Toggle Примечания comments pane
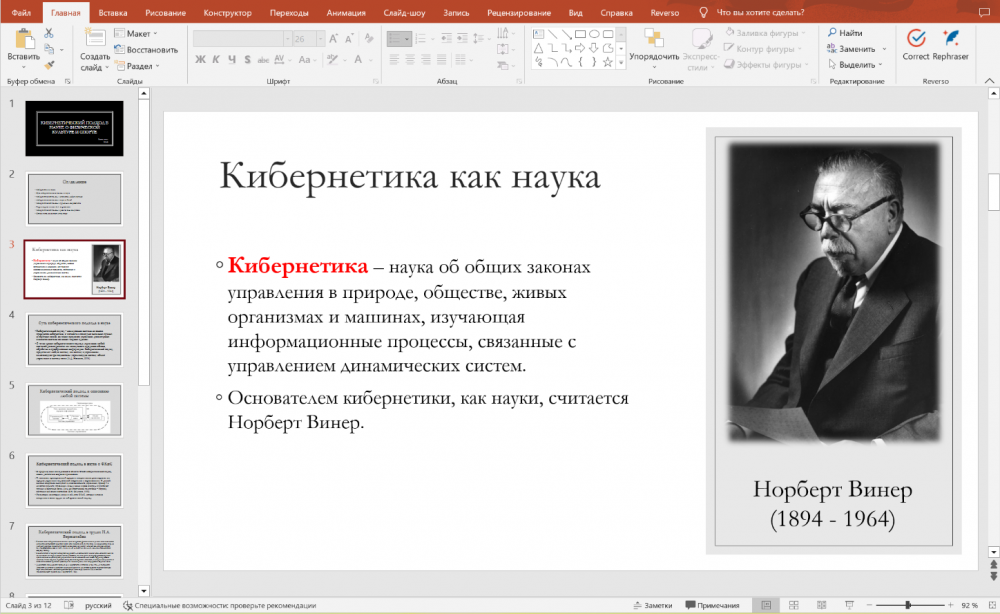 711,605
